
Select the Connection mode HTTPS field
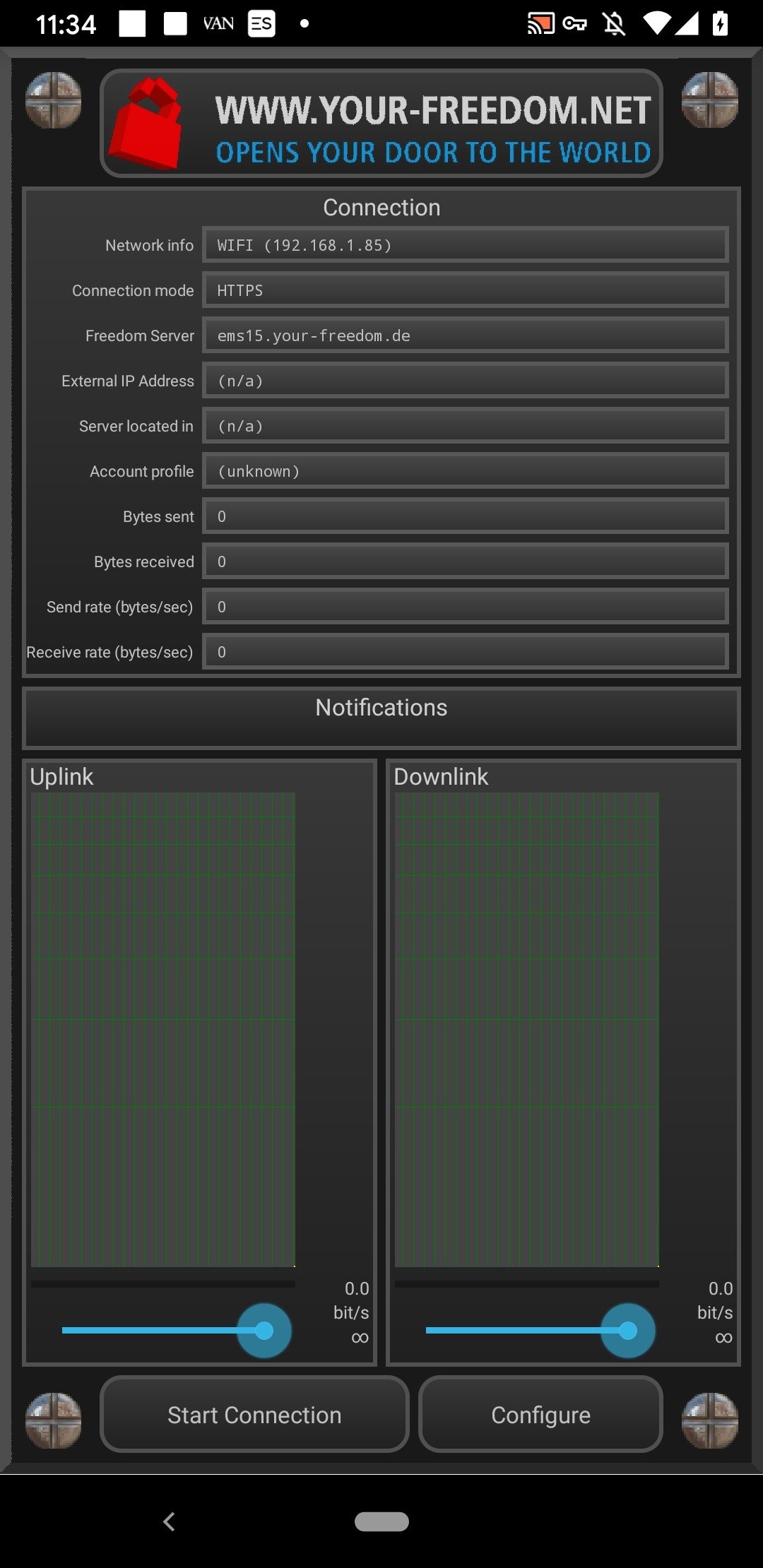click(466, 290)
